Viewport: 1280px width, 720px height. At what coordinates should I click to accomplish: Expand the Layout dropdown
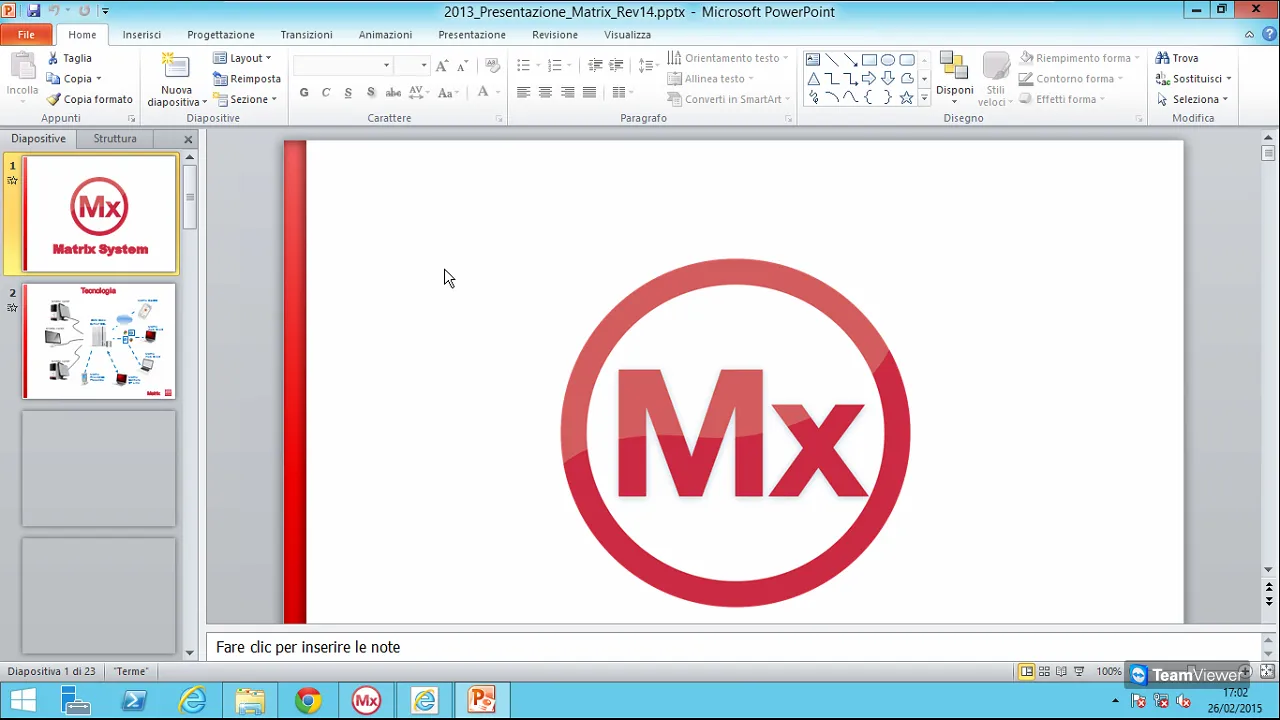[x=242, y=58]
